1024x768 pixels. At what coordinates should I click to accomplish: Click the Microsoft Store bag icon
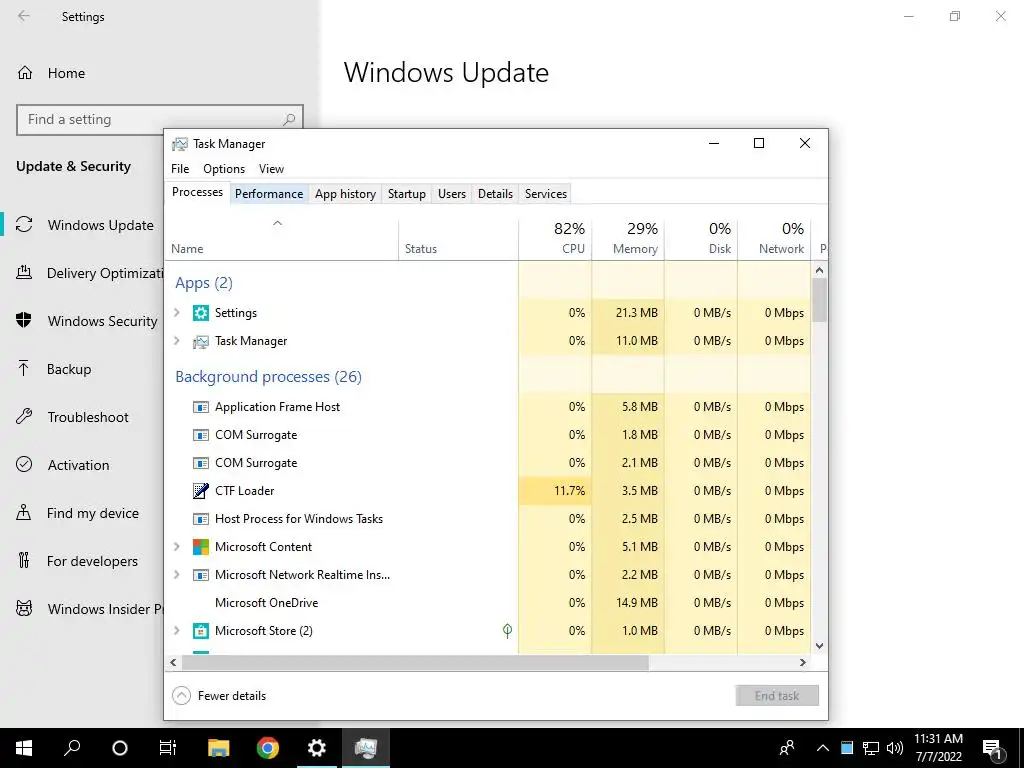point(200,631)
